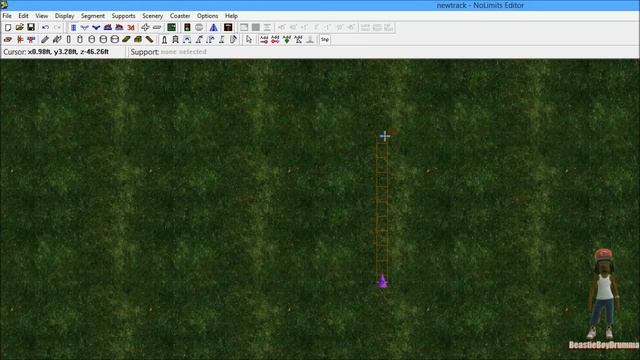Click the Cursor coordinates readout

56,52
